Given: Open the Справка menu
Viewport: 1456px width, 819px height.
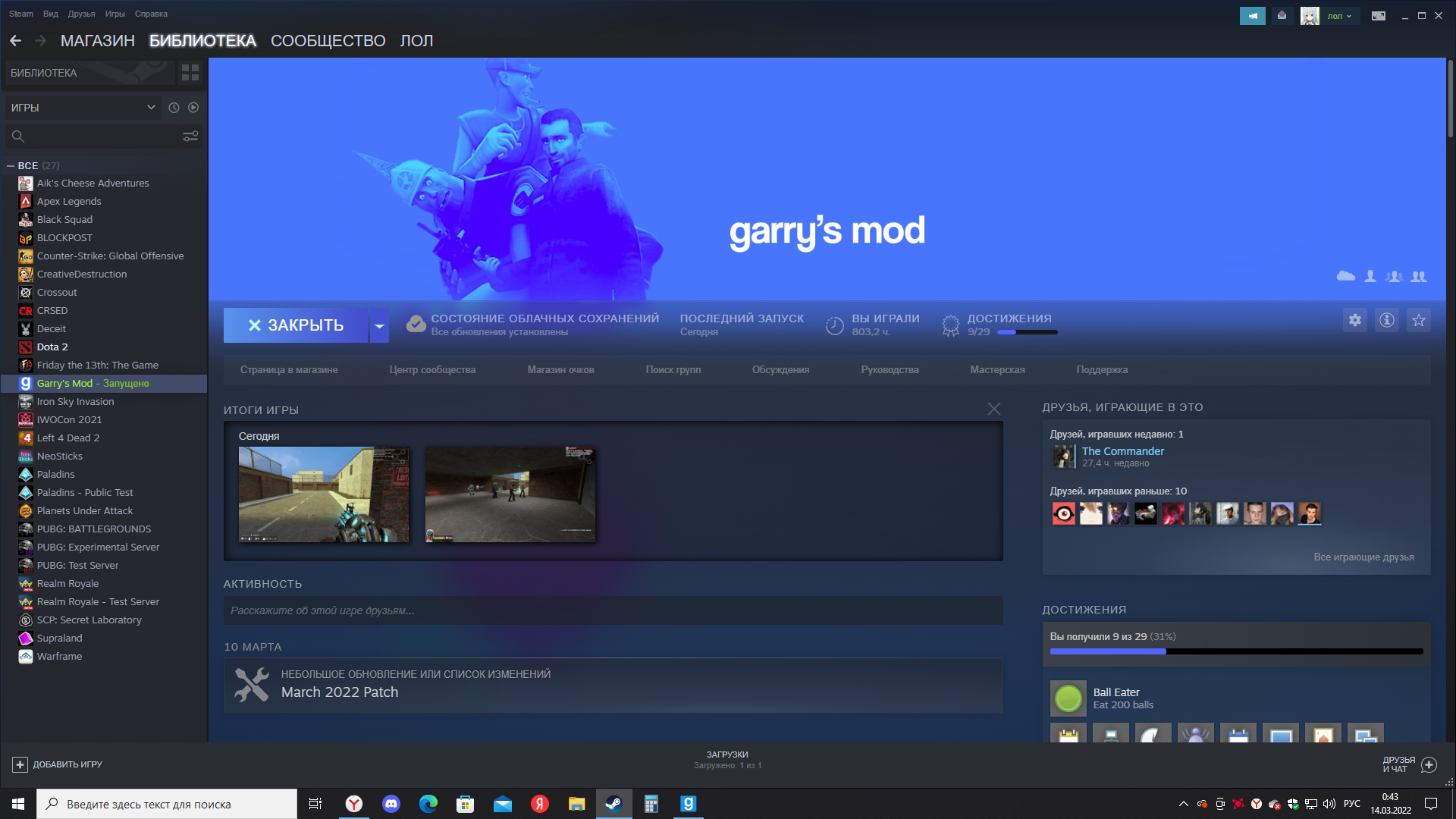Looking at the screenshot, I should point(152,14).
